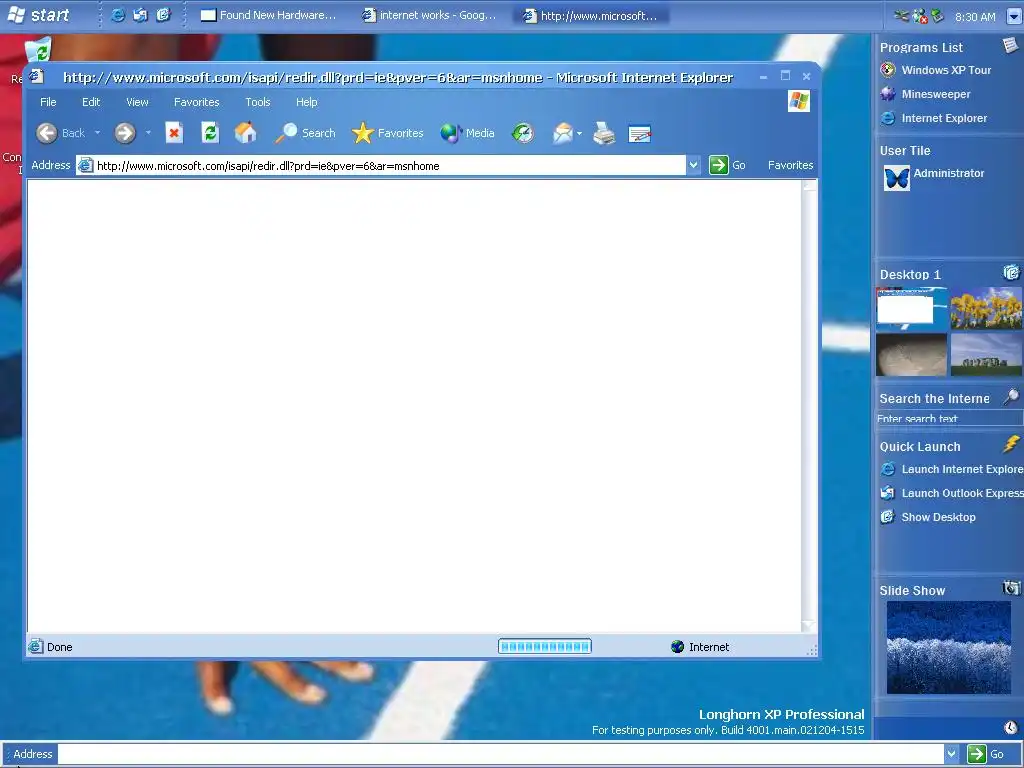Click the Slide Show camera icon
The width and height of the screenshot is (1024, 768).
[1011, 588]
